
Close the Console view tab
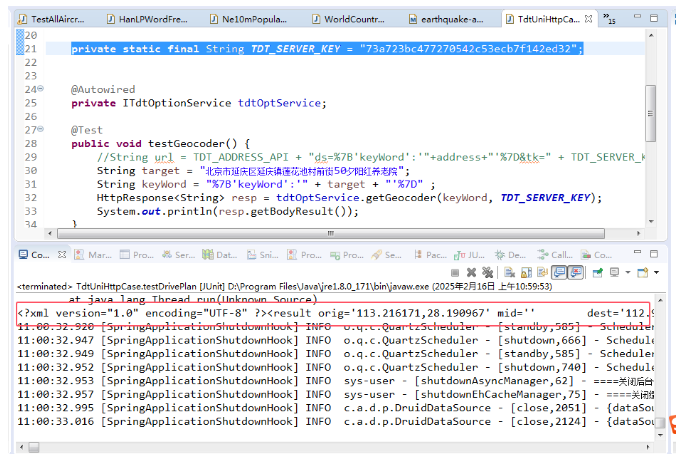click(x=62, y=254)
